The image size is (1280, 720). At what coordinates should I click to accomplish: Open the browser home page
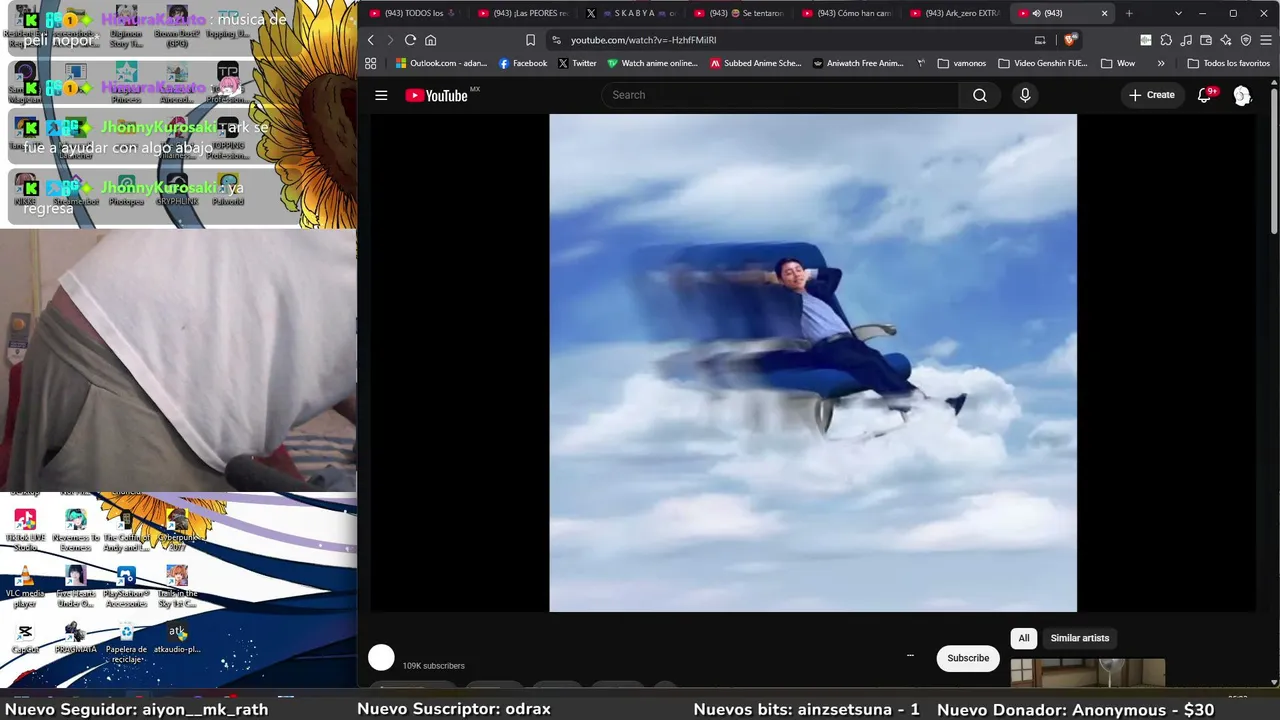coord(431,40)
